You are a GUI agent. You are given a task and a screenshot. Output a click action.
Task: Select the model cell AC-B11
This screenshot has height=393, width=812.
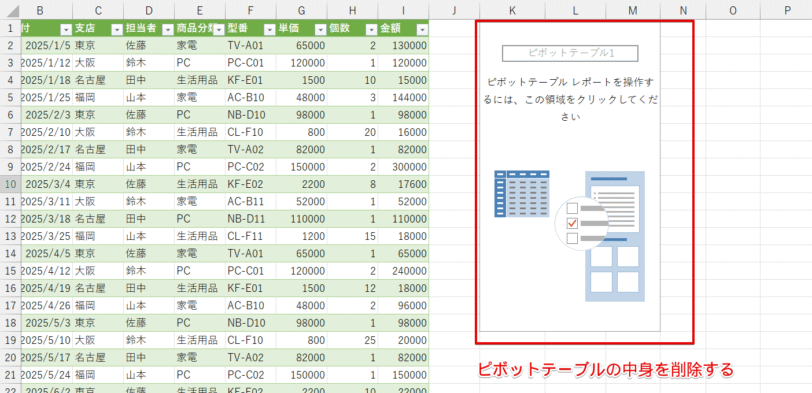pyautogui.click(x=251, y=201)
